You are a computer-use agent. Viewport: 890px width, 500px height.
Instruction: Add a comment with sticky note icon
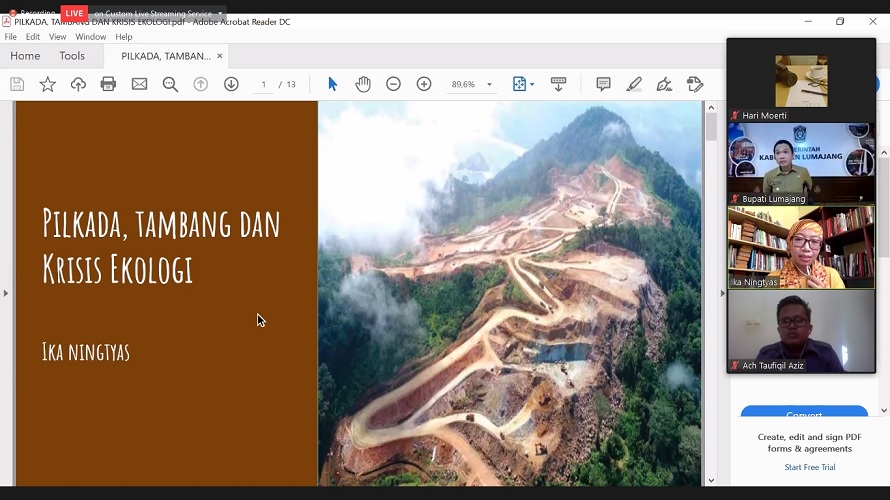coord(603,85)
